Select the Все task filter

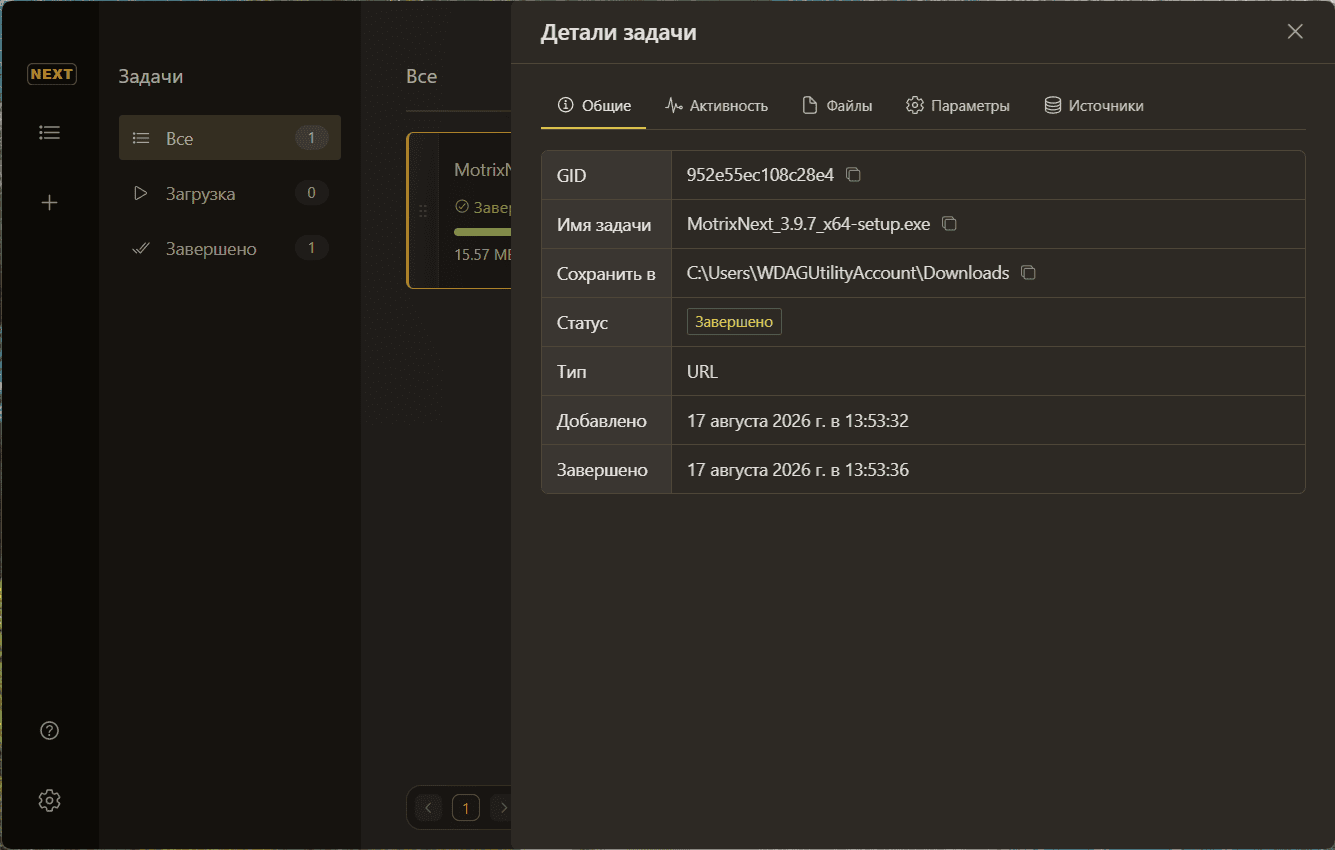[230, 138]
